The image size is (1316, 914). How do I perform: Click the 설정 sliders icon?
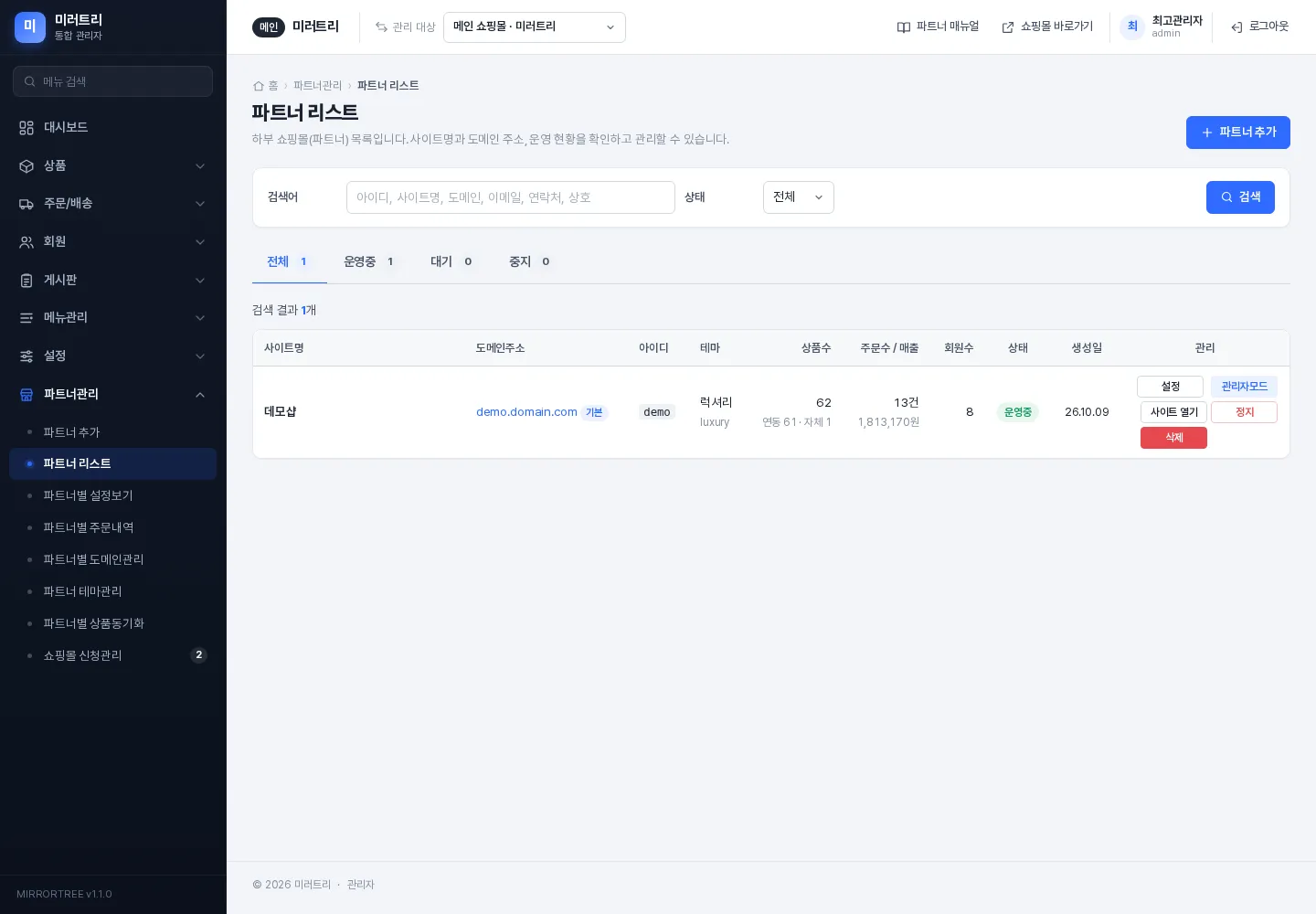(x=27, y=356)
